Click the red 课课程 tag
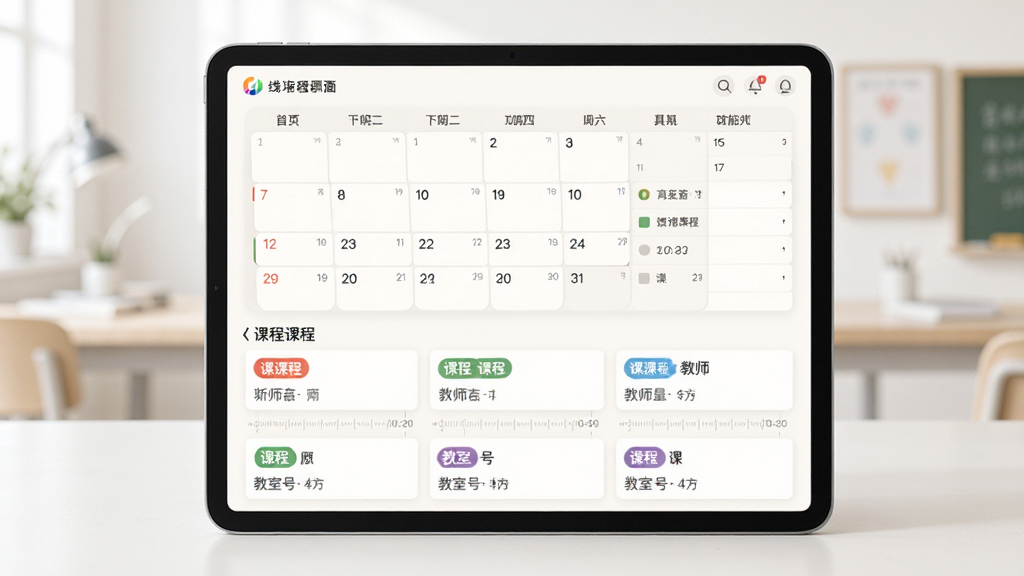1024x576 pixels. (281, 368)
